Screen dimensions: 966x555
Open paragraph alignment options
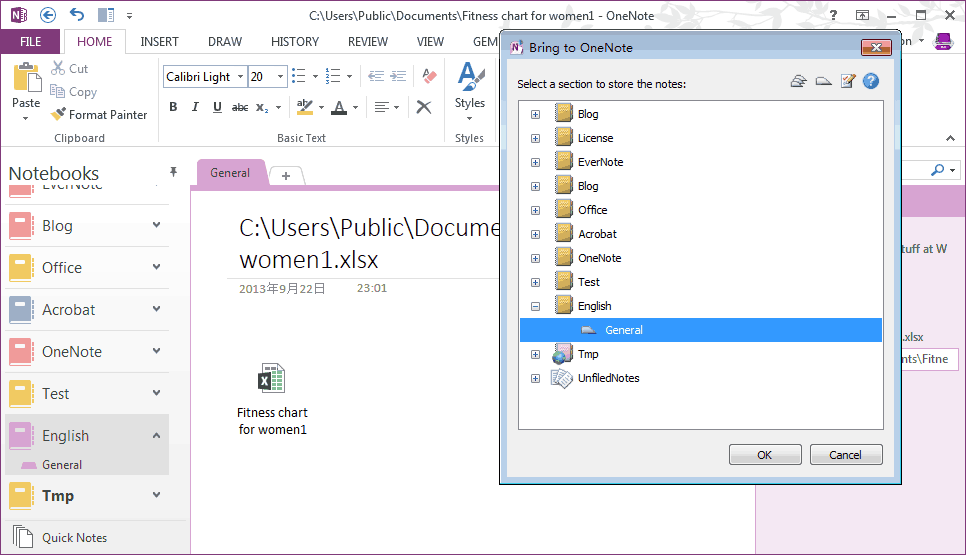click(x=387, y=107)
